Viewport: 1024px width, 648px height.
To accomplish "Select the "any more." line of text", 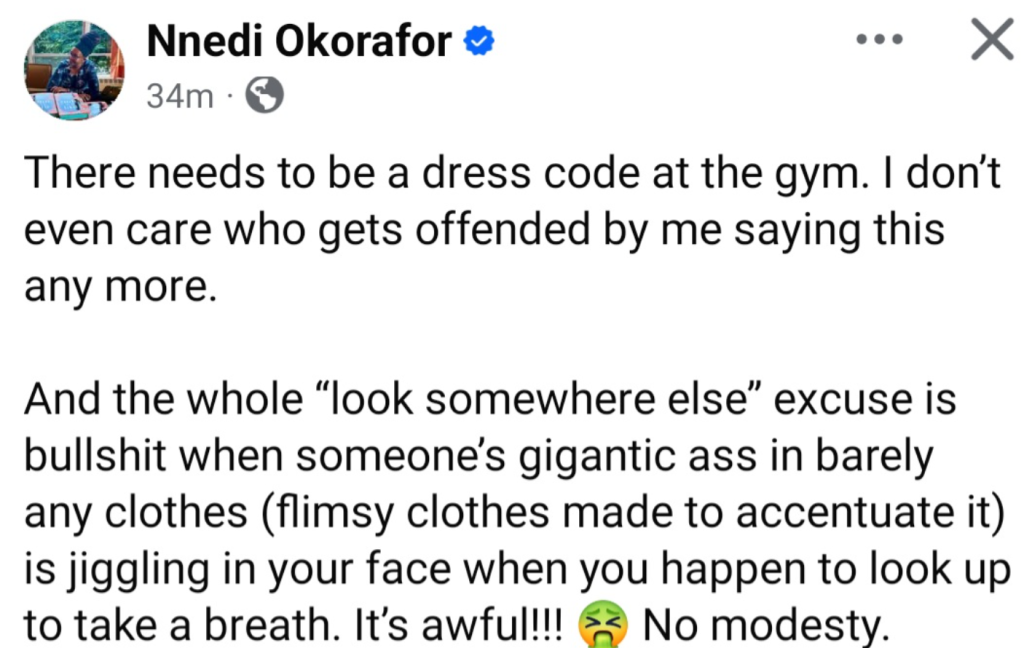I will [x=119, y=287].
